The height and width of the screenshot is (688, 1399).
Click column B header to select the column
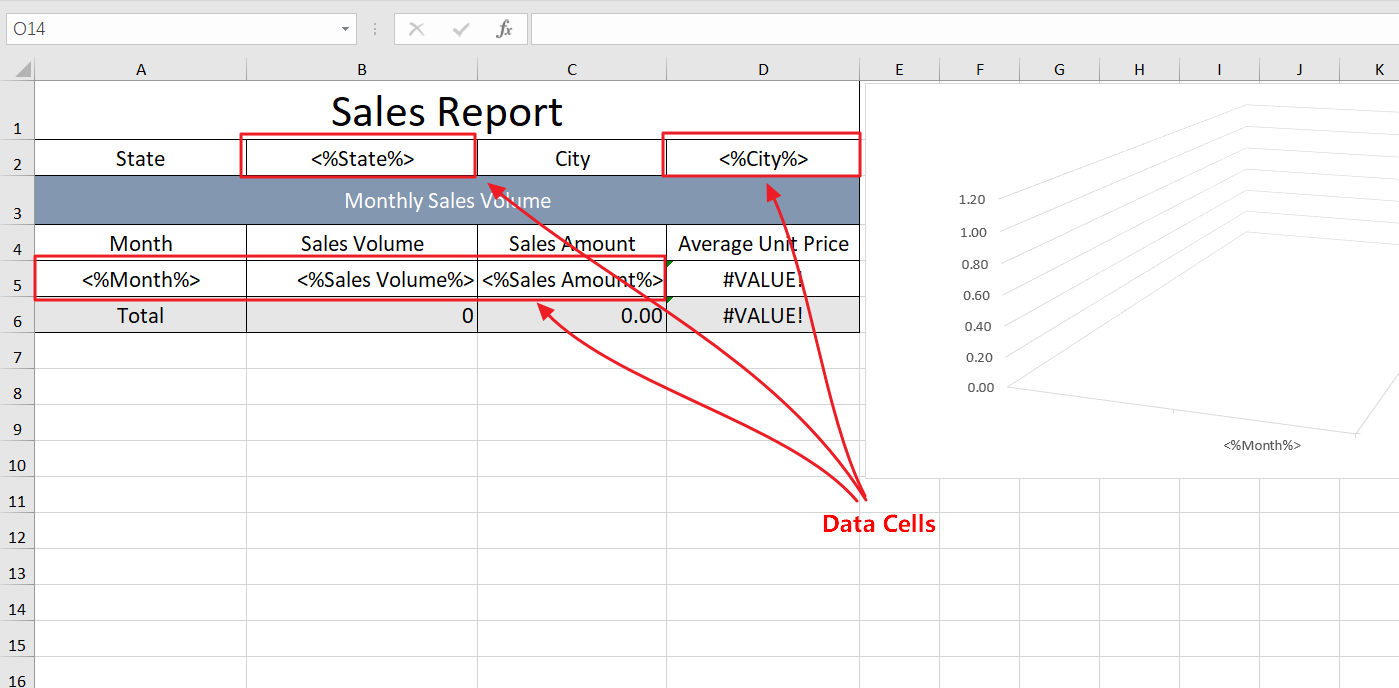(x=361, y=68)
